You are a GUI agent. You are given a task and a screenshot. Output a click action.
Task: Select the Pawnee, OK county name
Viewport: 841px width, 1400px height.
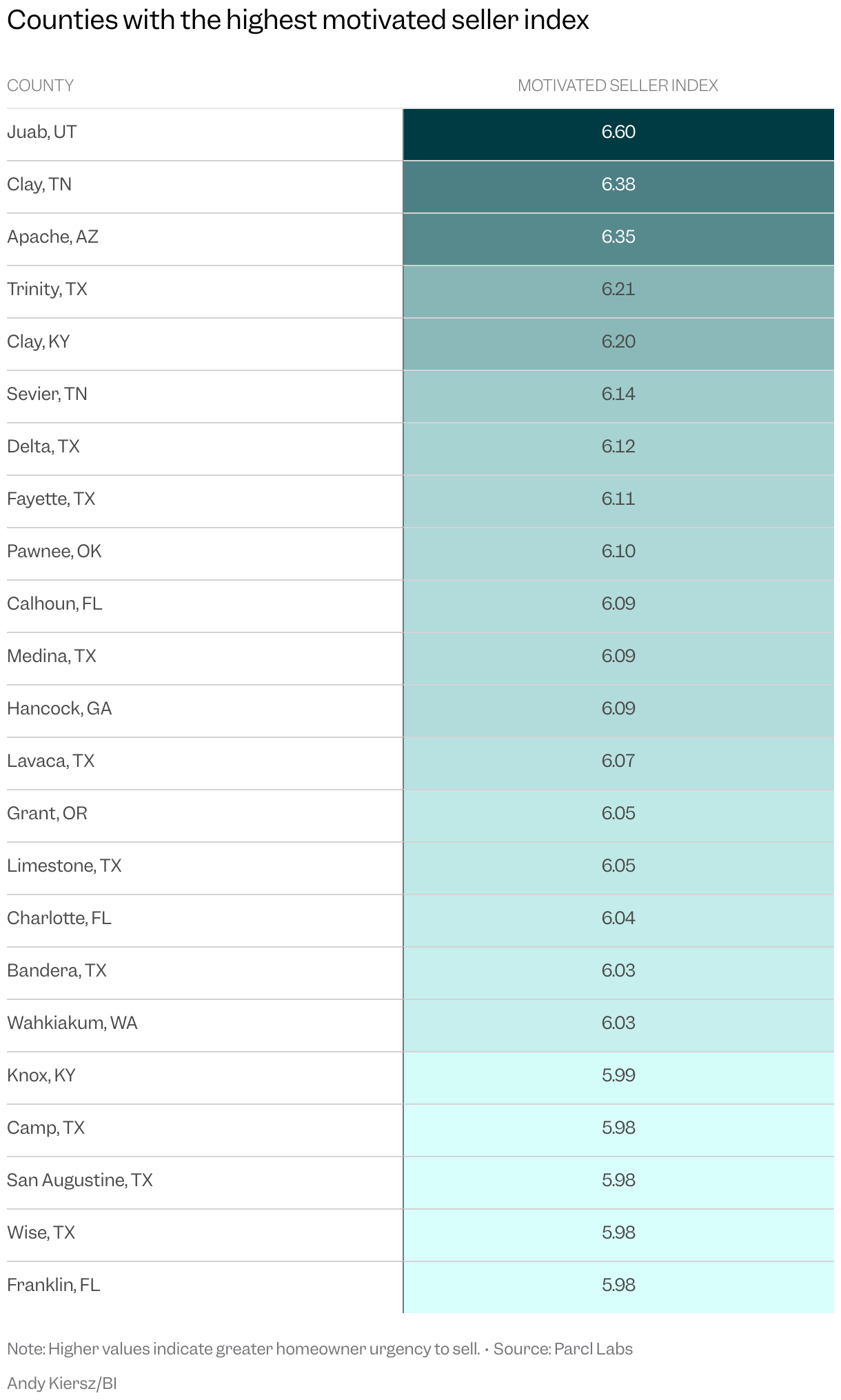(x=54, y=551)
